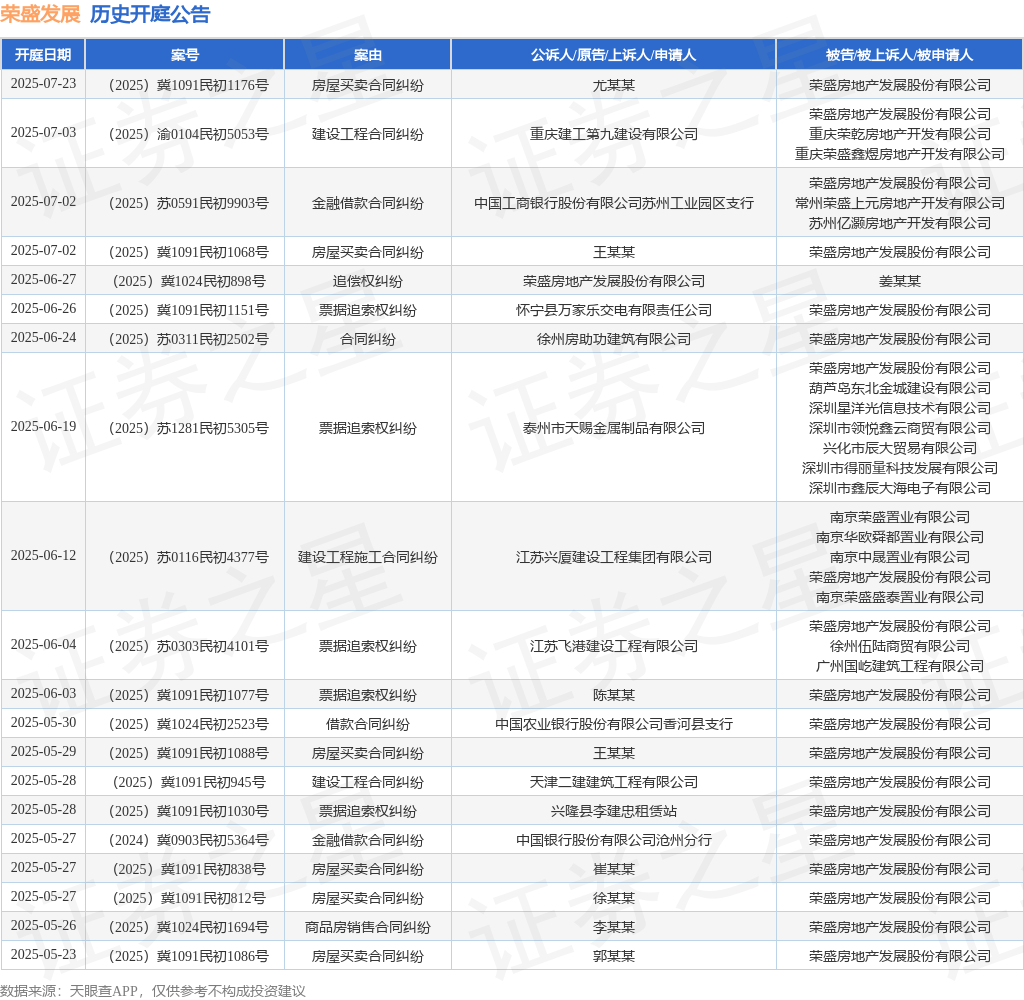Click defendant '兴化市辰大贸易有限公司'
Viewport: 1024px width, 1000px height.
pyautogui.click(x=899, y=448)
